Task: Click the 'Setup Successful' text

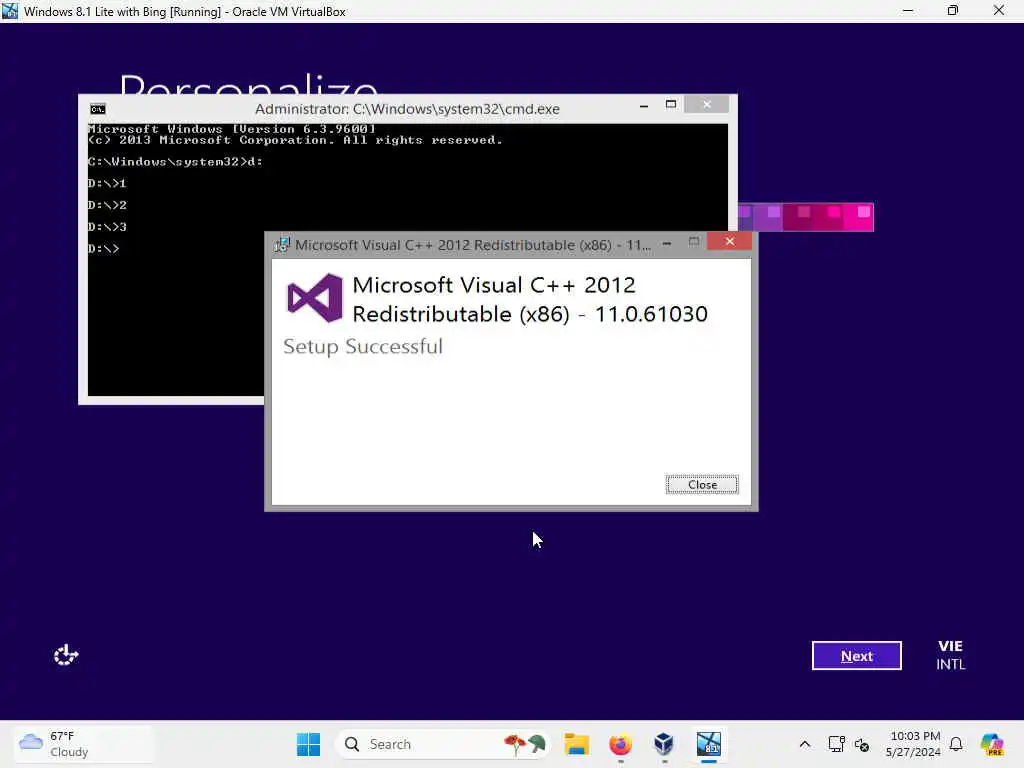Action: [363, 346]
